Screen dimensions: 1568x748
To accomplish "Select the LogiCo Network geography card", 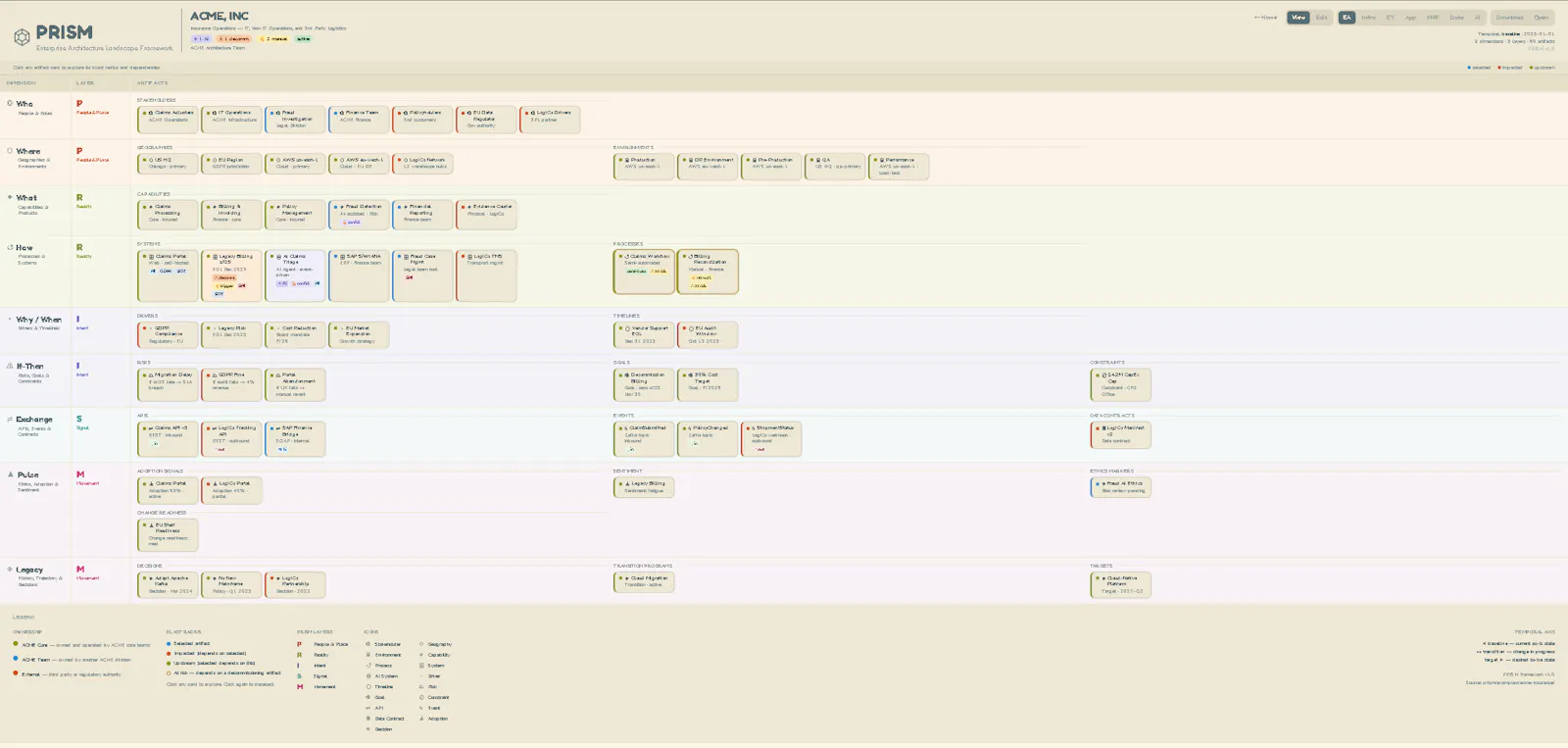I will (x=422, y=164).
